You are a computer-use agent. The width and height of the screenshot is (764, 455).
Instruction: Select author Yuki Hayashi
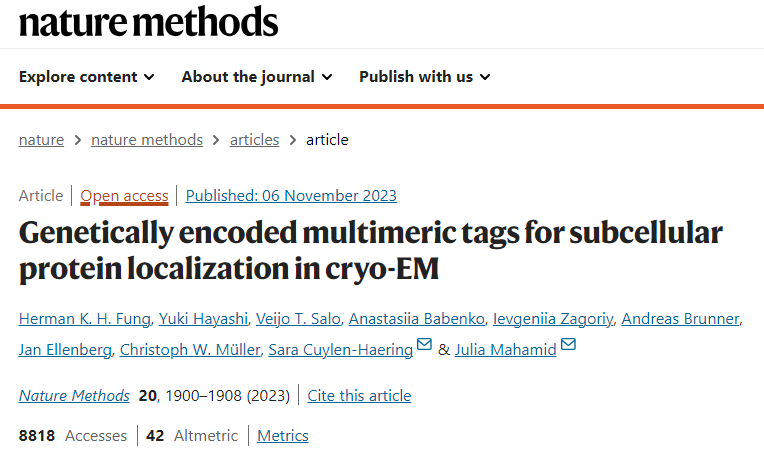[x=203, y=319]
